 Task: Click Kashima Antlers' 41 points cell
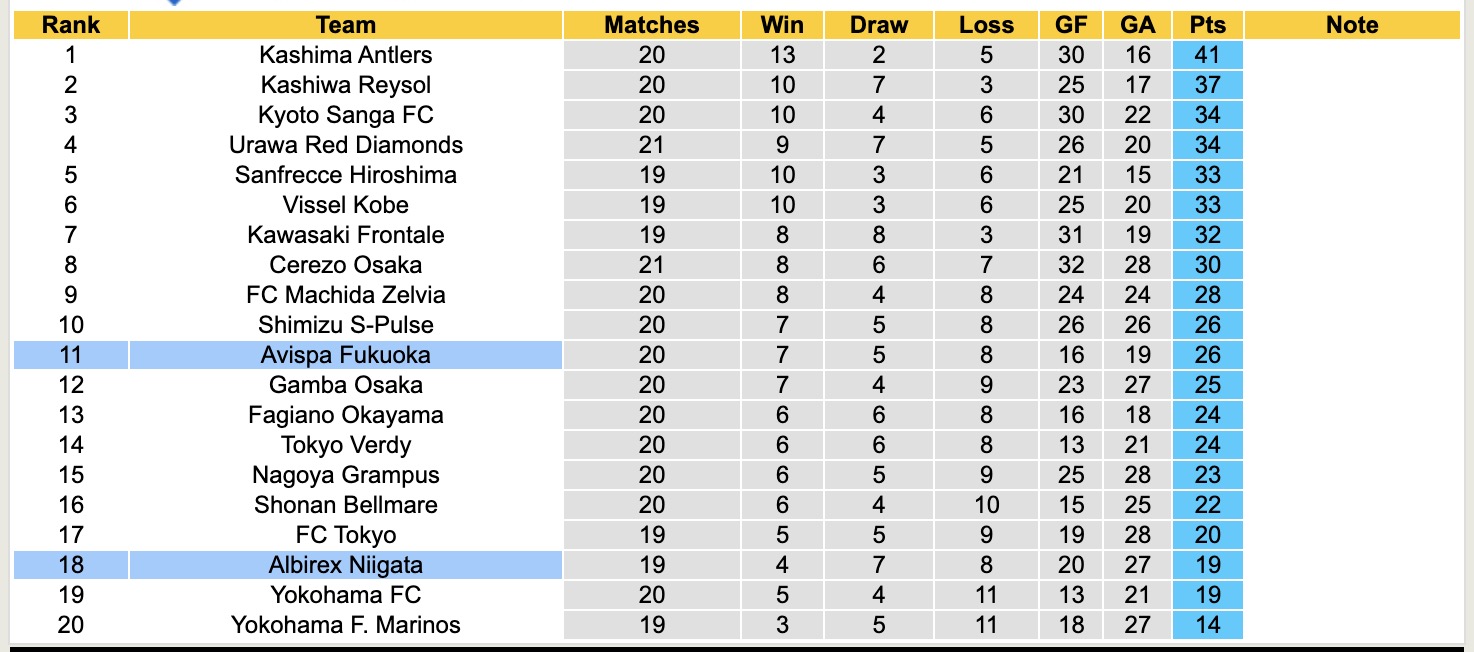click(x=1207, y=55)
